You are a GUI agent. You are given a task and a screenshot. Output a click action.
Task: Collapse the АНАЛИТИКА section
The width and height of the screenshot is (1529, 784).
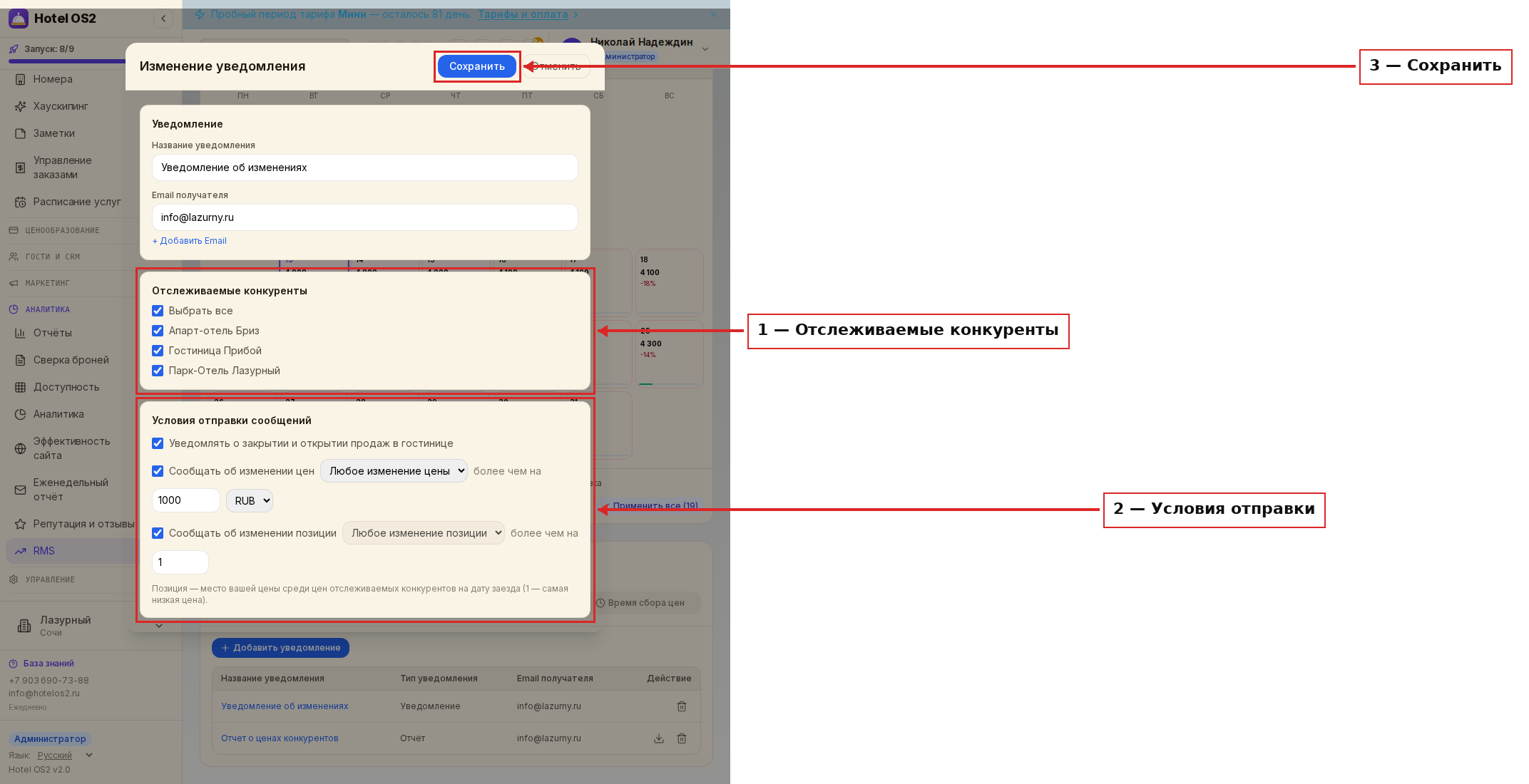[x=47, y=309]
